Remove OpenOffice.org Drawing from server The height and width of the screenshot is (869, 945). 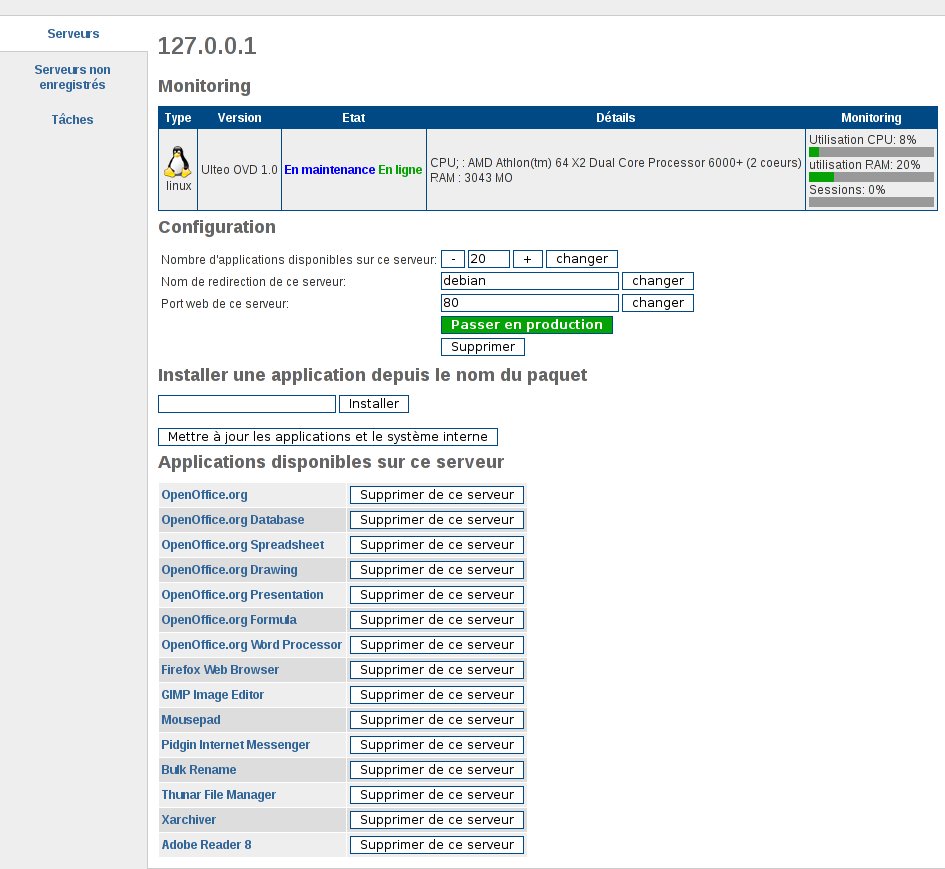click(x=437, y=569)
